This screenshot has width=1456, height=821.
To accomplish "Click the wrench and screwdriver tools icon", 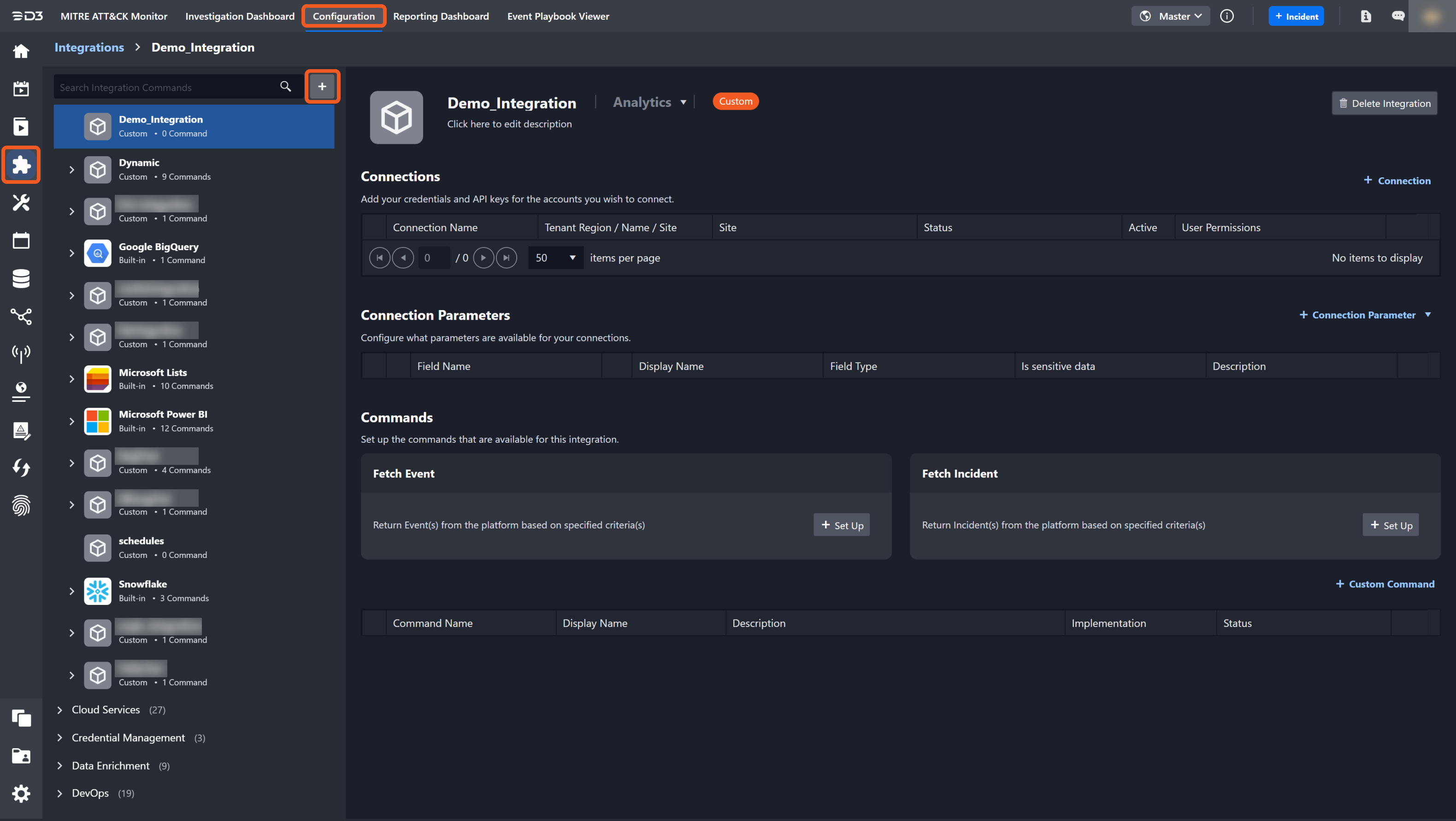I will click(x=21, y=202).
